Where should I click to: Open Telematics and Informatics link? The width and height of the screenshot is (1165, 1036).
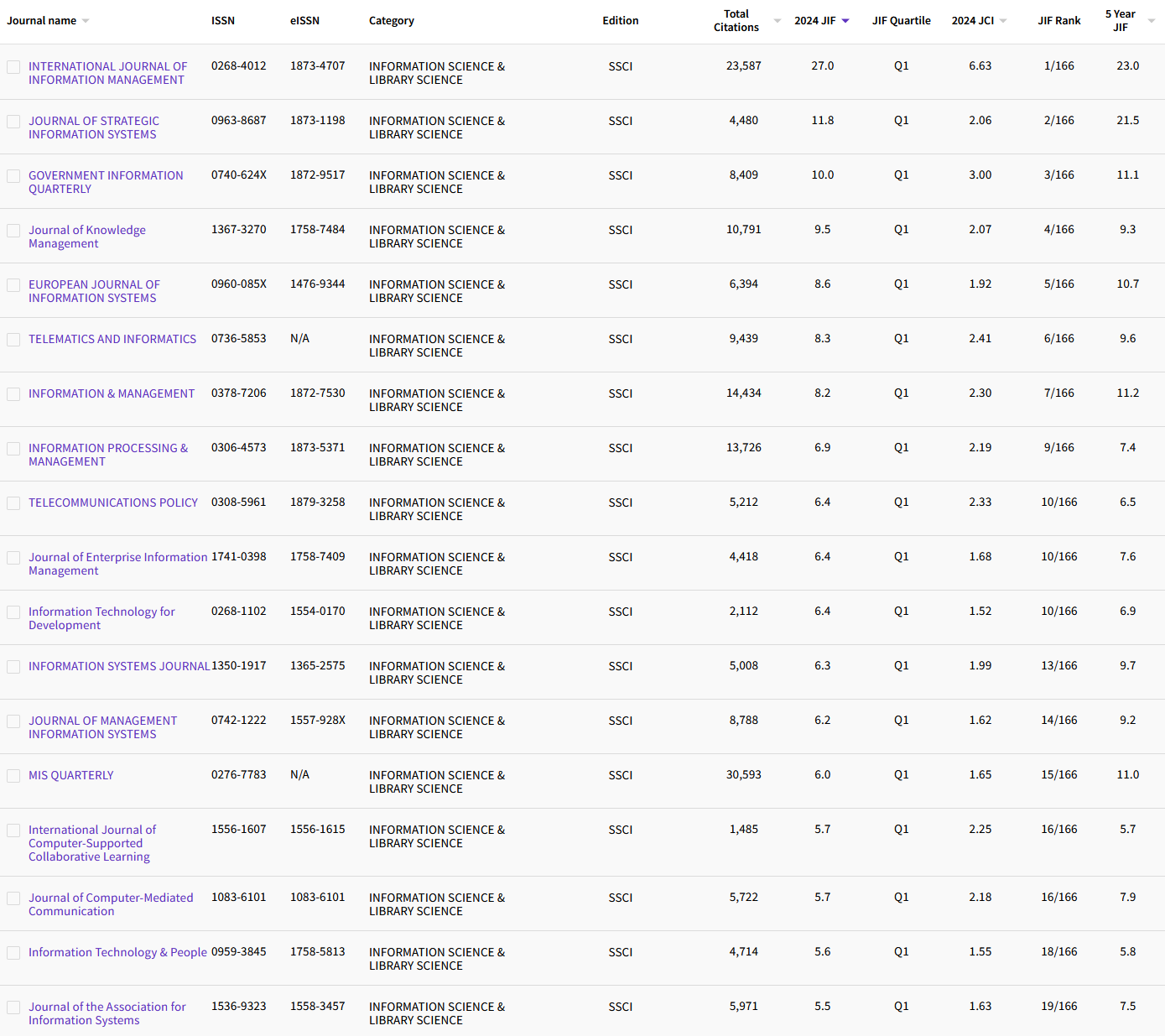(112, 339)
